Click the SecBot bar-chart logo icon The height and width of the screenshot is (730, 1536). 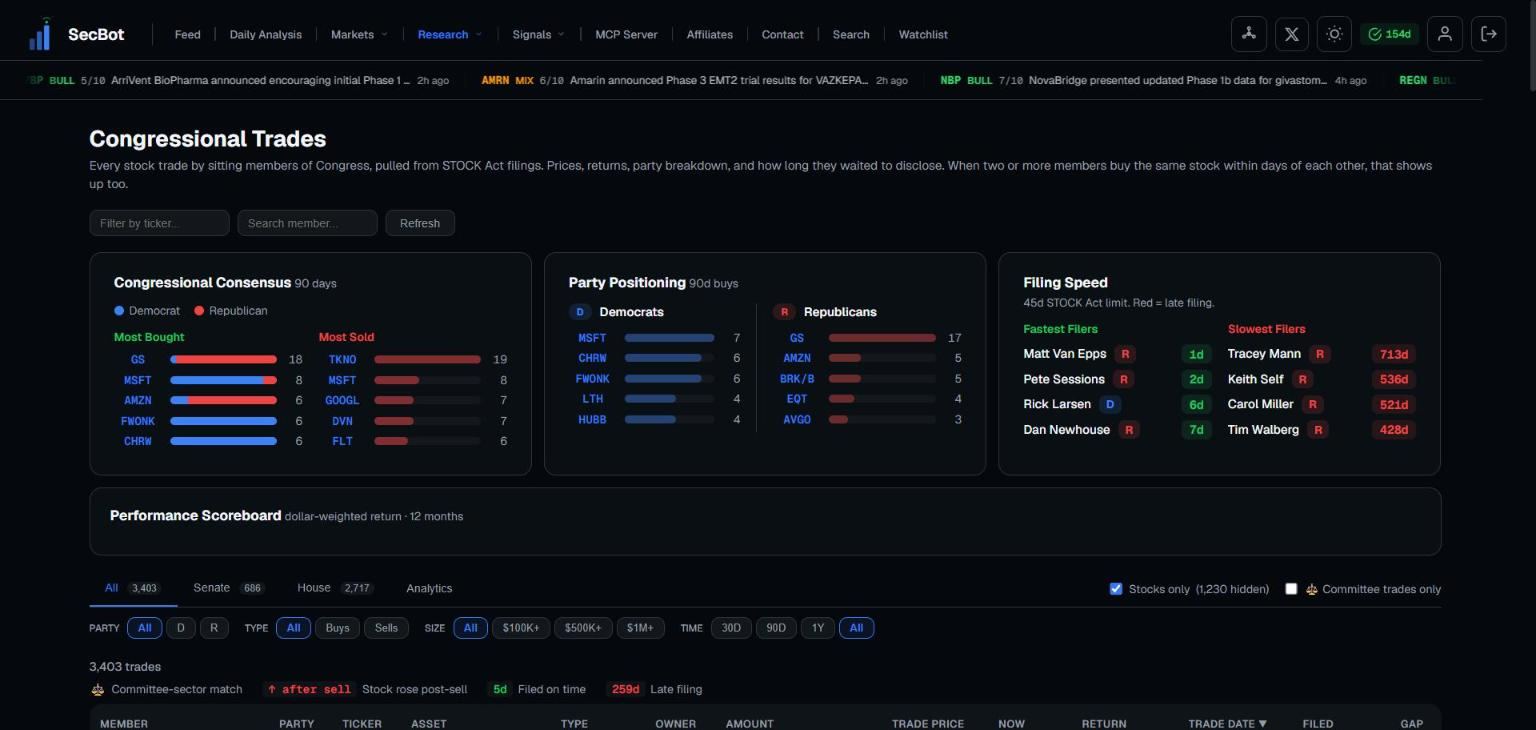click(40, 34)
